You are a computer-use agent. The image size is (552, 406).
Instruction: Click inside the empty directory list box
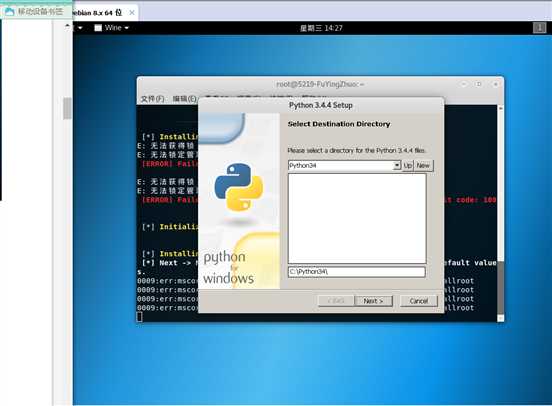point(357,218)
